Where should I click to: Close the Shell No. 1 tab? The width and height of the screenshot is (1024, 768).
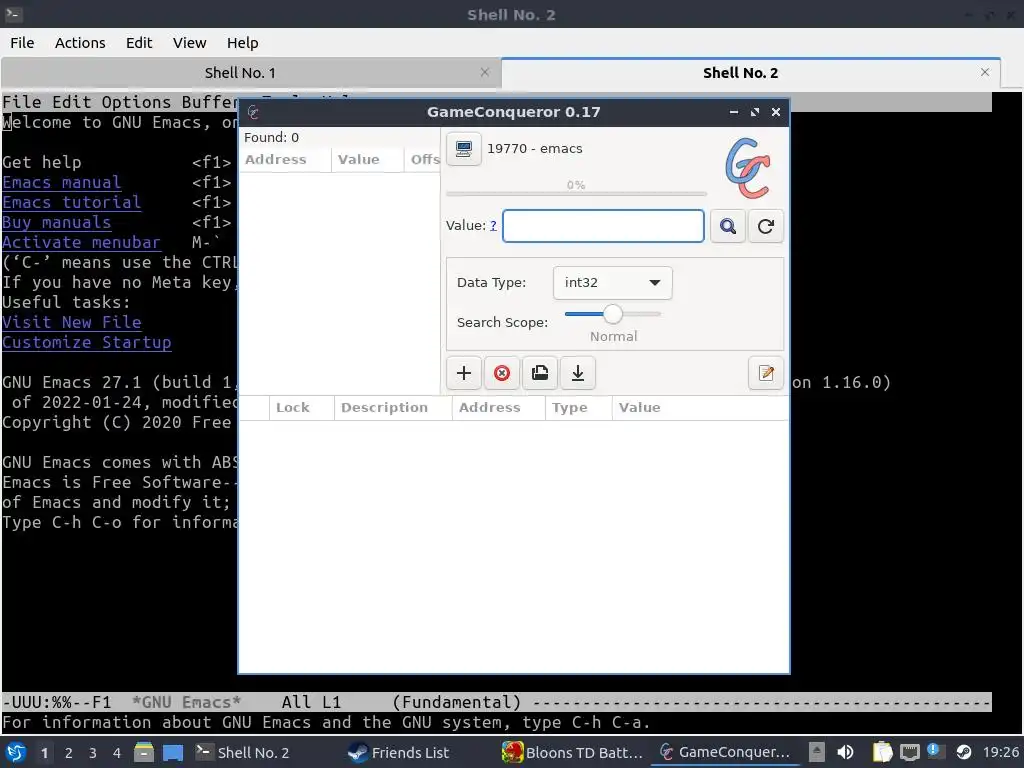coord(485,72)
